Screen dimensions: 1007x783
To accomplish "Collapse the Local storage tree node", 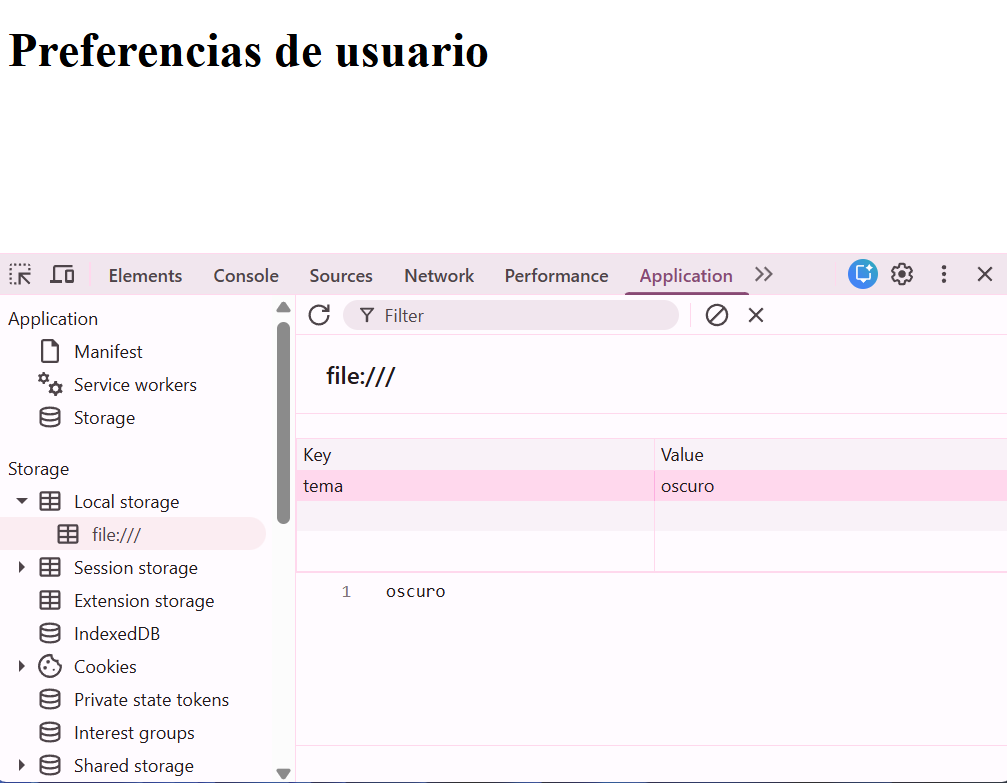I will point(22,501).
